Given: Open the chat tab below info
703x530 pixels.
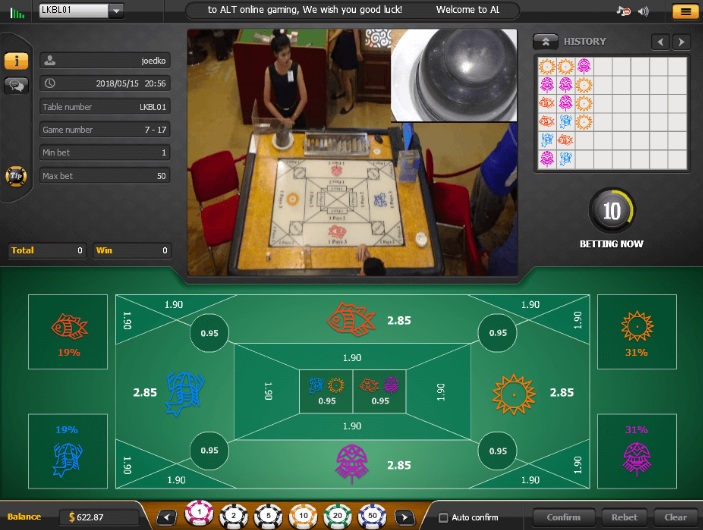Looking at the screenshot, I should coord(15,86).
